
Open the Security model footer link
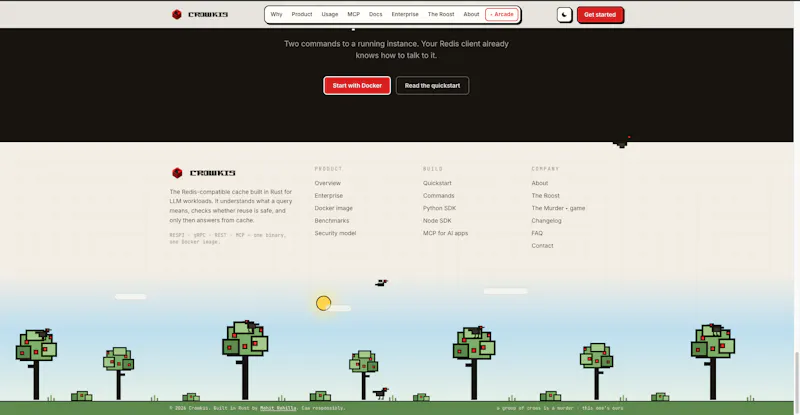pos(335,233)
